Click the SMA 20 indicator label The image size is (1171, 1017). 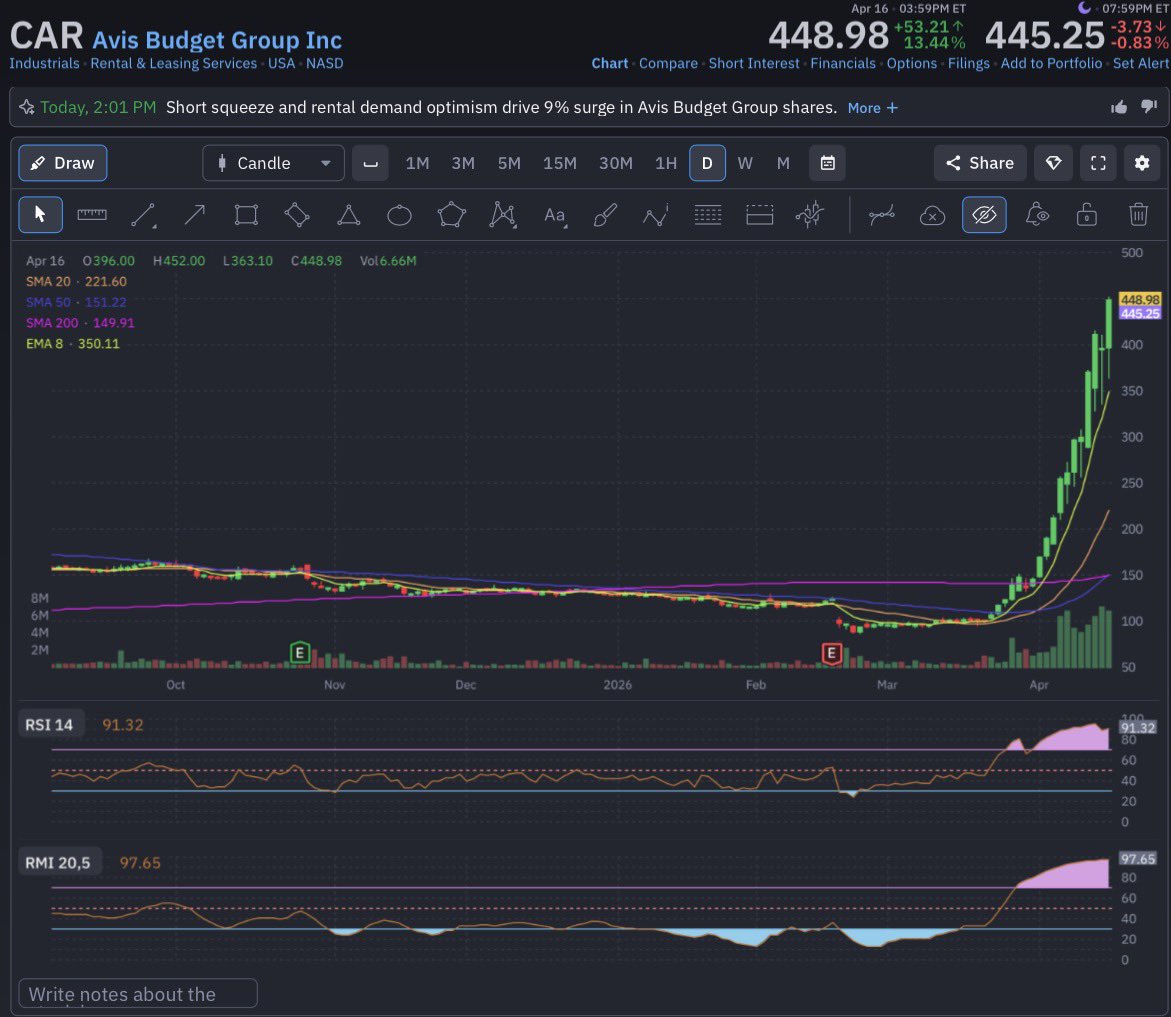[76, 282]
